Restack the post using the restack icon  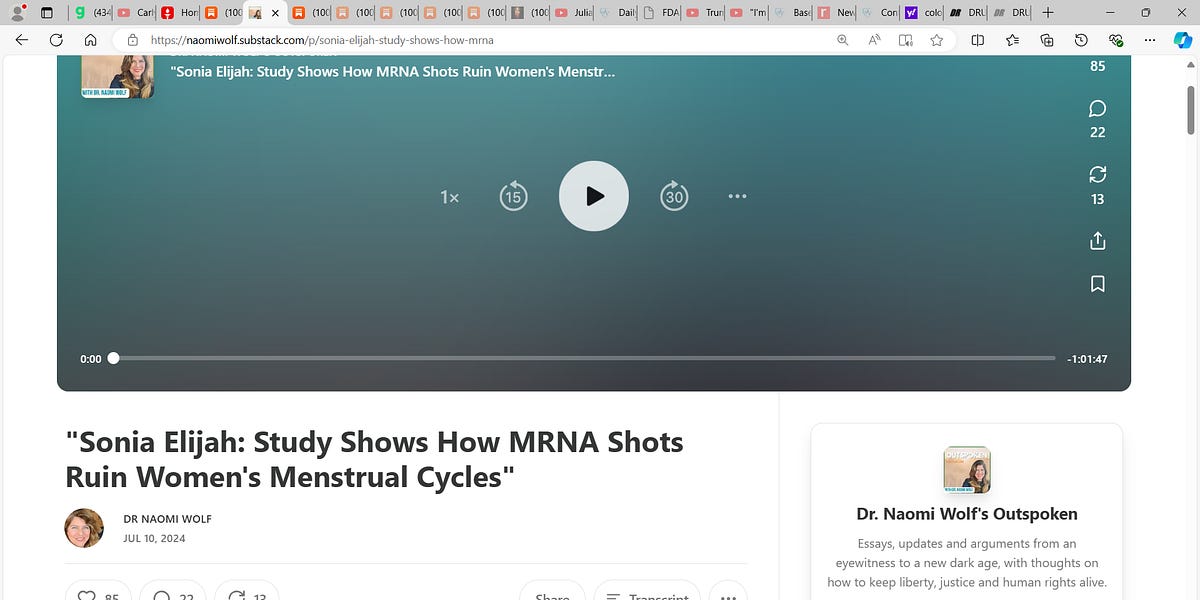click(1097, 173)
